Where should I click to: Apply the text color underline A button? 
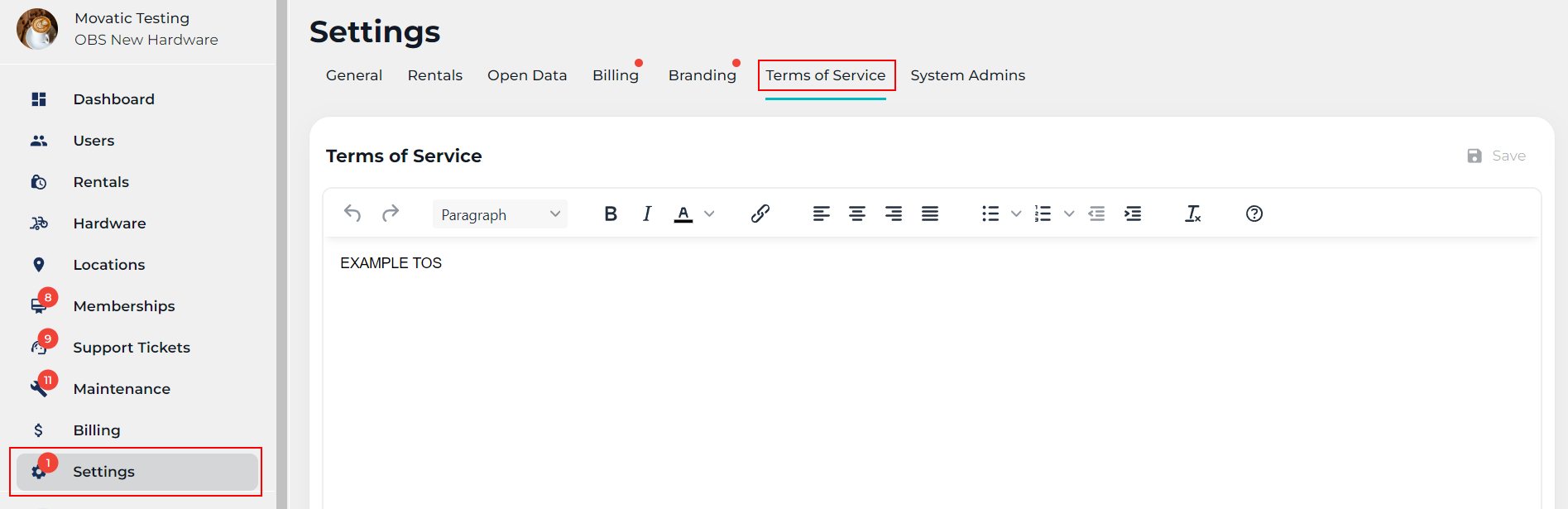coord(683,214)
